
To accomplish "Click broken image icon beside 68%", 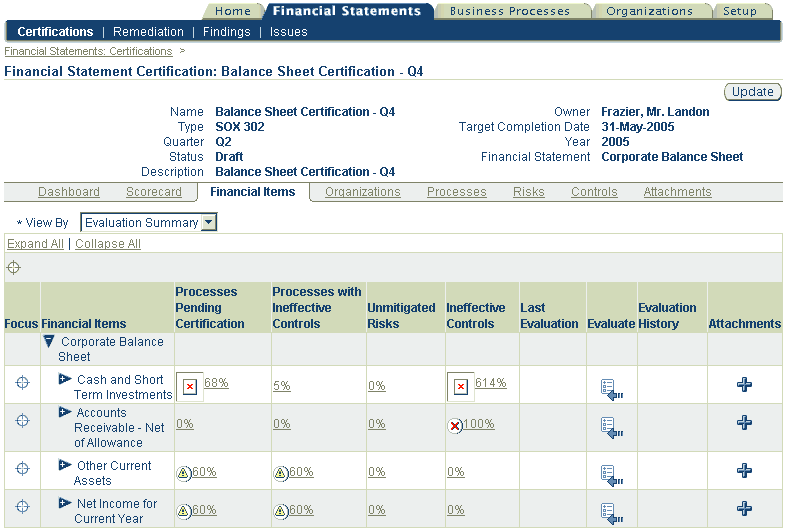I will 189,387.
